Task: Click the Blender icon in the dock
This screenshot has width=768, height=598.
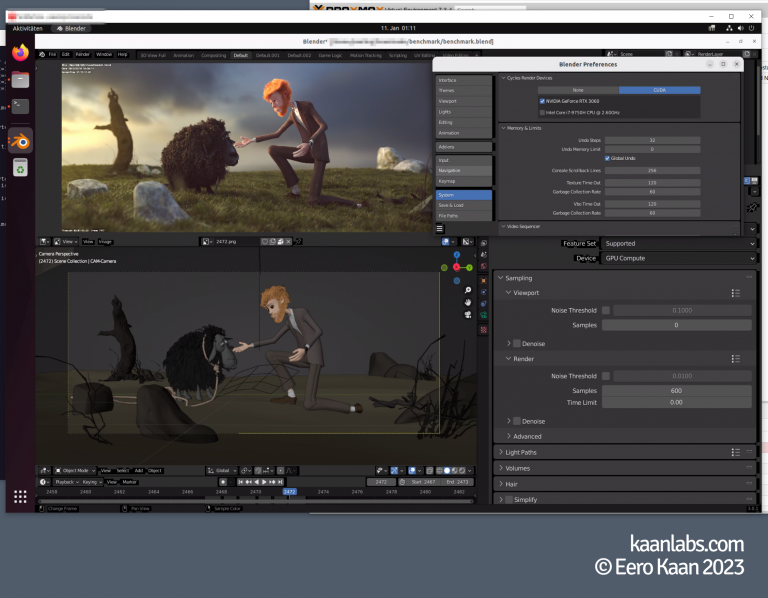Action: tap(20, 140)
